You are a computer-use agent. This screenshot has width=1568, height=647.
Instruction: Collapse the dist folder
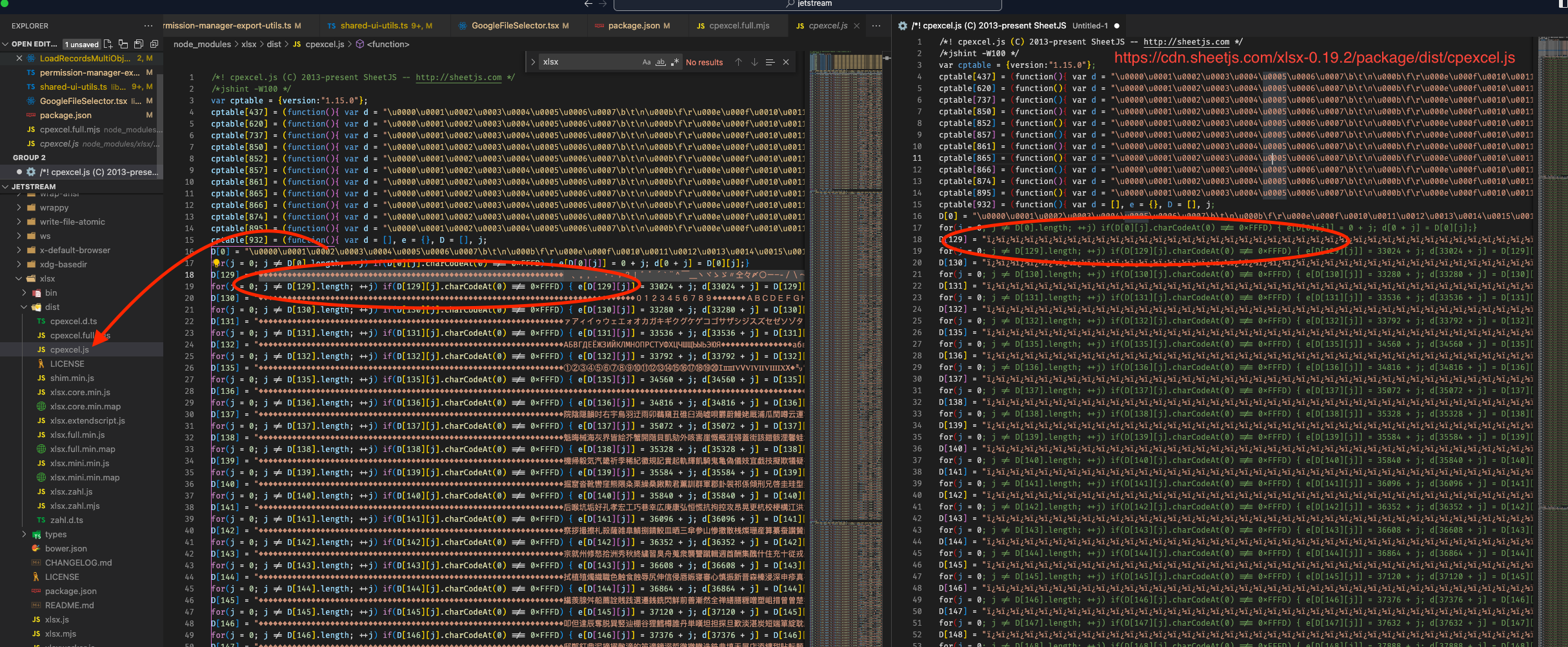coord(25,307)
